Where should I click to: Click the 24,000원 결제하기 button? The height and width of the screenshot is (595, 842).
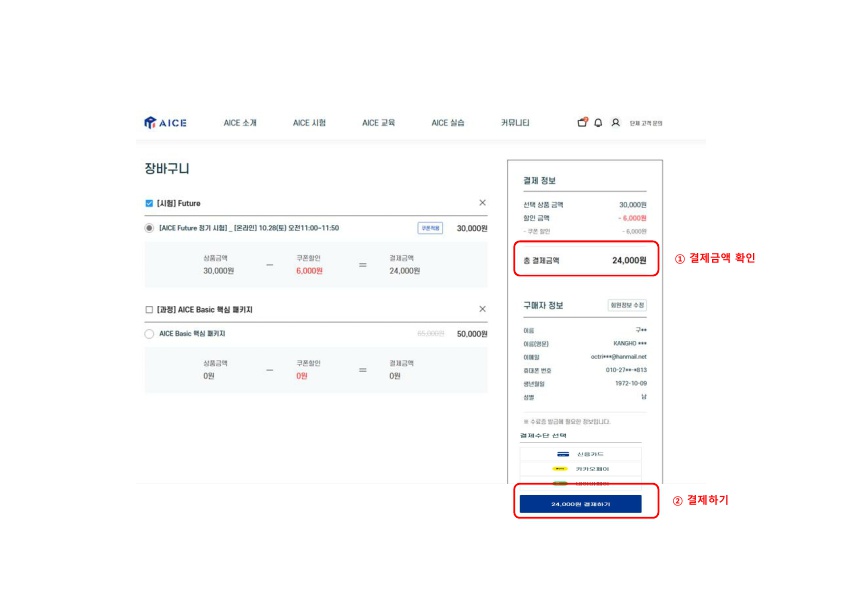(580, 504)
